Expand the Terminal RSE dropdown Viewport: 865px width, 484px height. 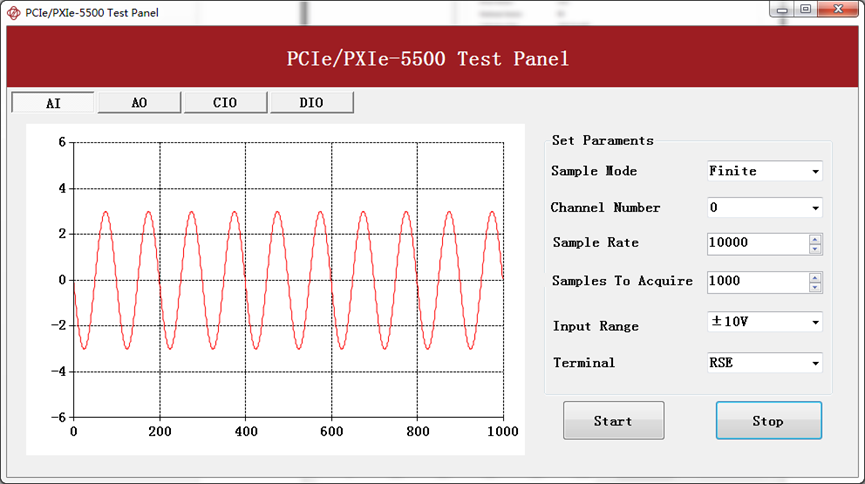(x=765, y=363)
